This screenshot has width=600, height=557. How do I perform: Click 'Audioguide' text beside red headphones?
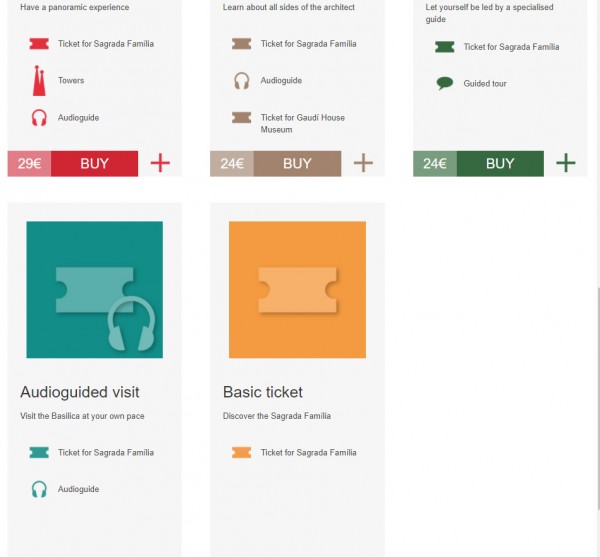tap(78, 117)
